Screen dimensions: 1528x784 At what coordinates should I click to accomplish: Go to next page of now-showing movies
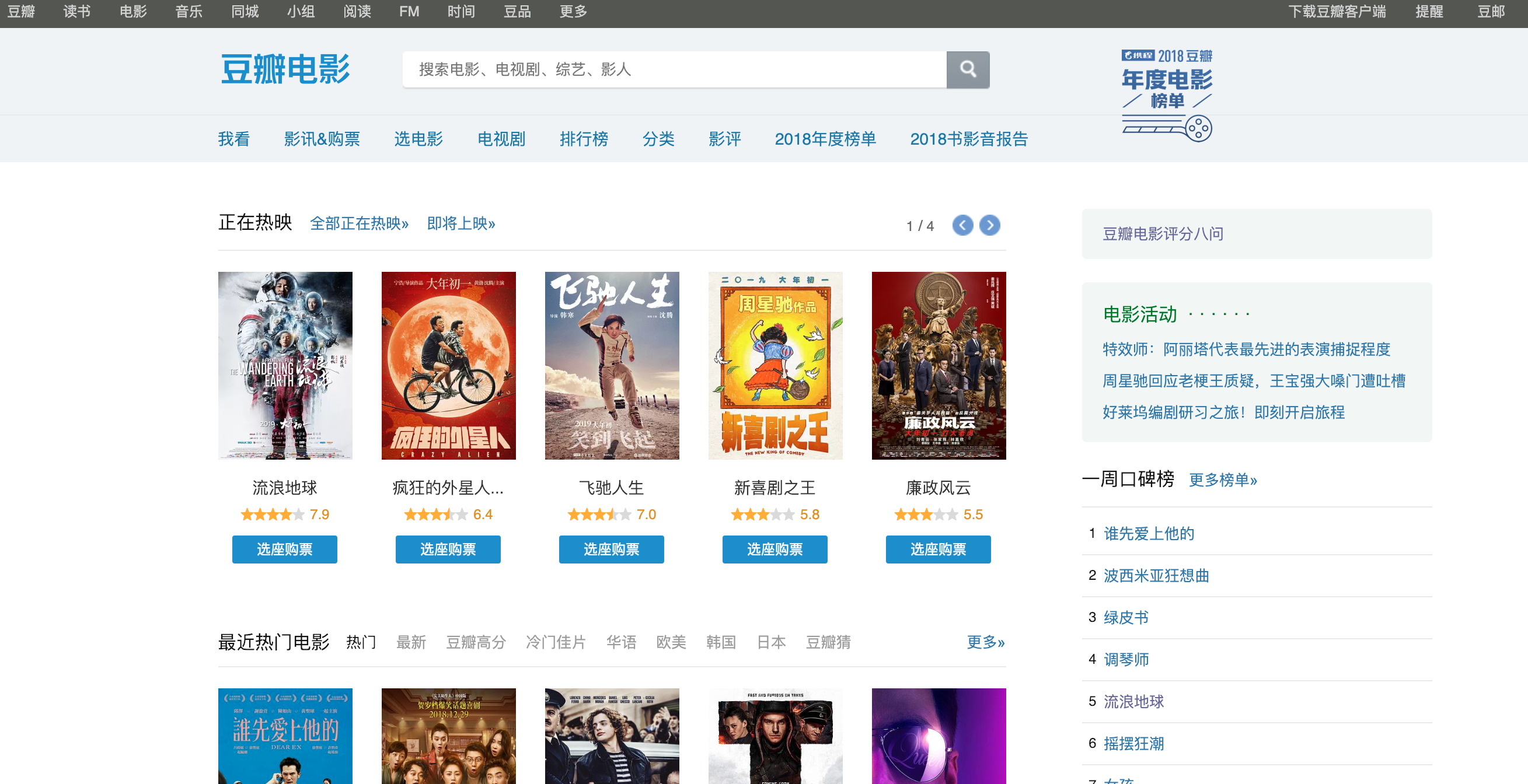989,225
